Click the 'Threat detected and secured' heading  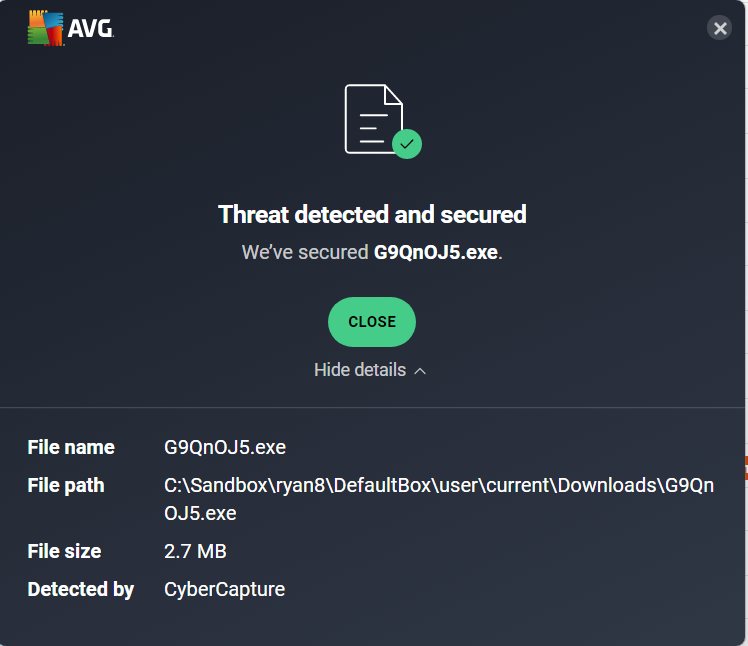point(372,214)
